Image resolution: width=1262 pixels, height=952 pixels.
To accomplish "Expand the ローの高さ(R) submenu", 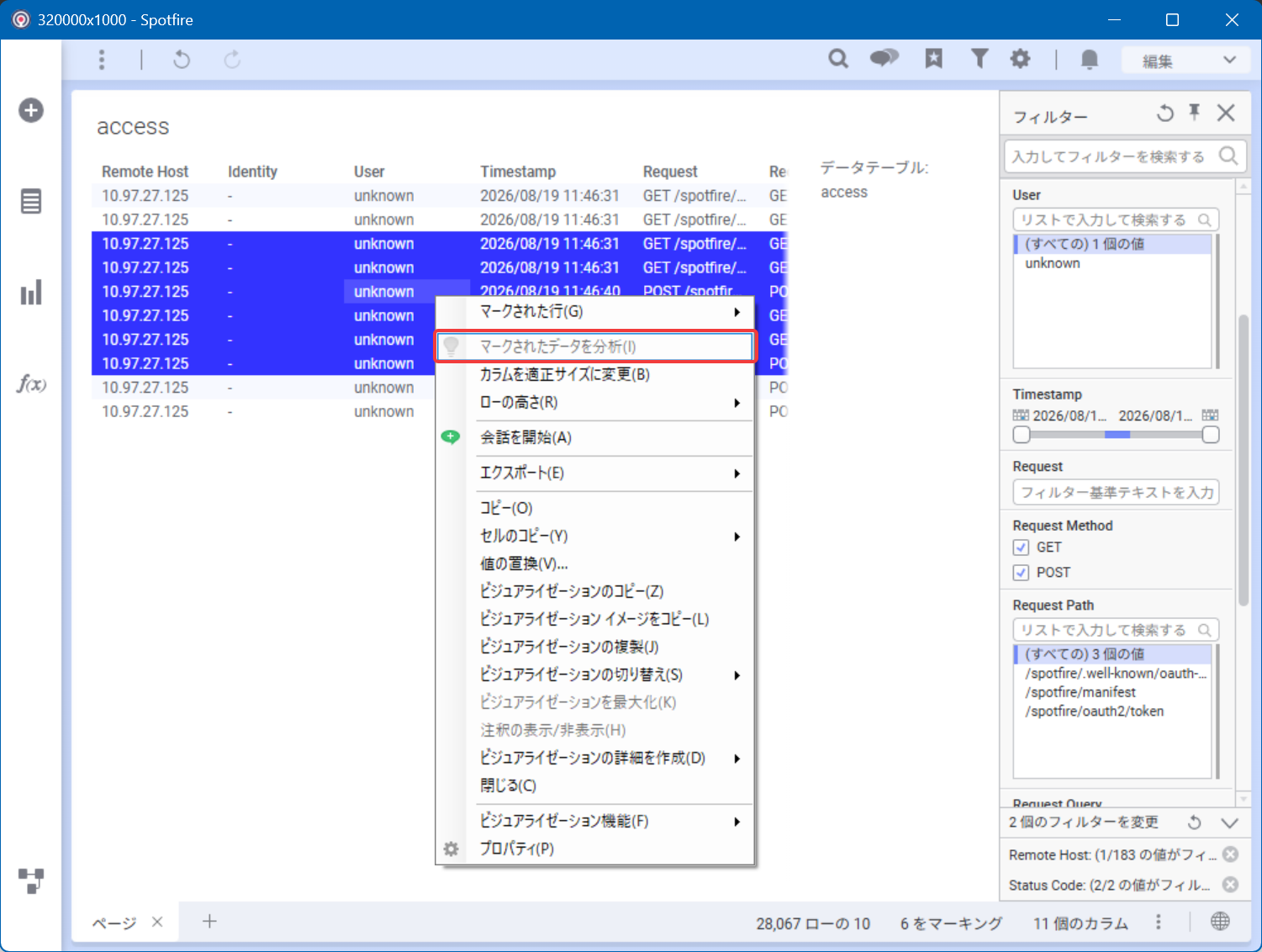I will tap(594, 403).
